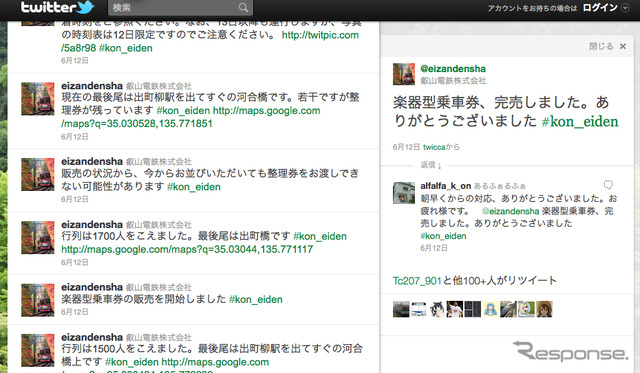Click avatar of 現在の最後尾 tweet
The width and height of the screenshot is (640, 373).
tap(38, 99)
